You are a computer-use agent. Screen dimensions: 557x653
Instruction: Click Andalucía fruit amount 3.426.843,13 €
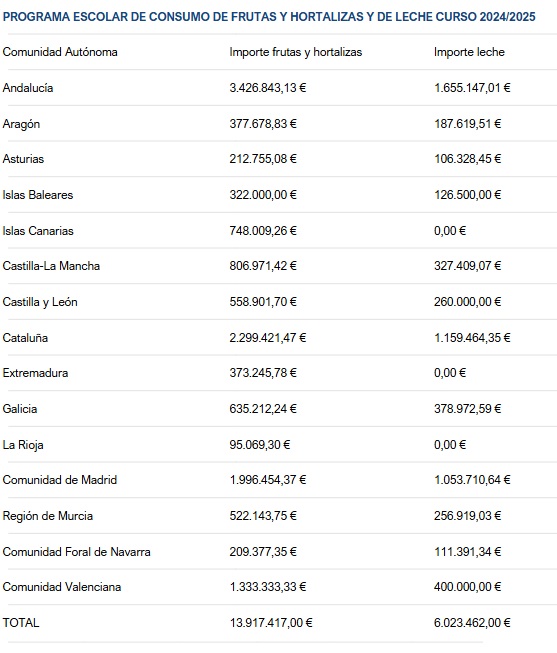click(x=268, y=88)
